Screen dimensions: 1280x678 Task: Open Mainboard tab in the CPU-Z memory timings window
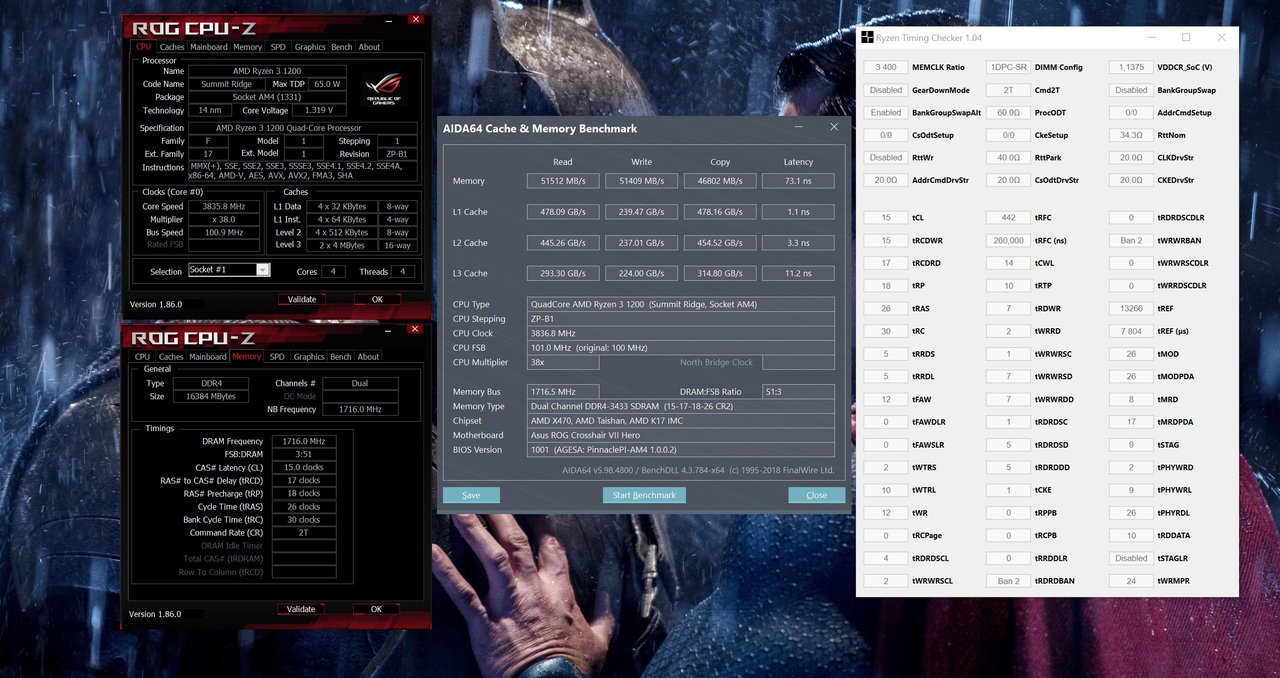[208, 357]
